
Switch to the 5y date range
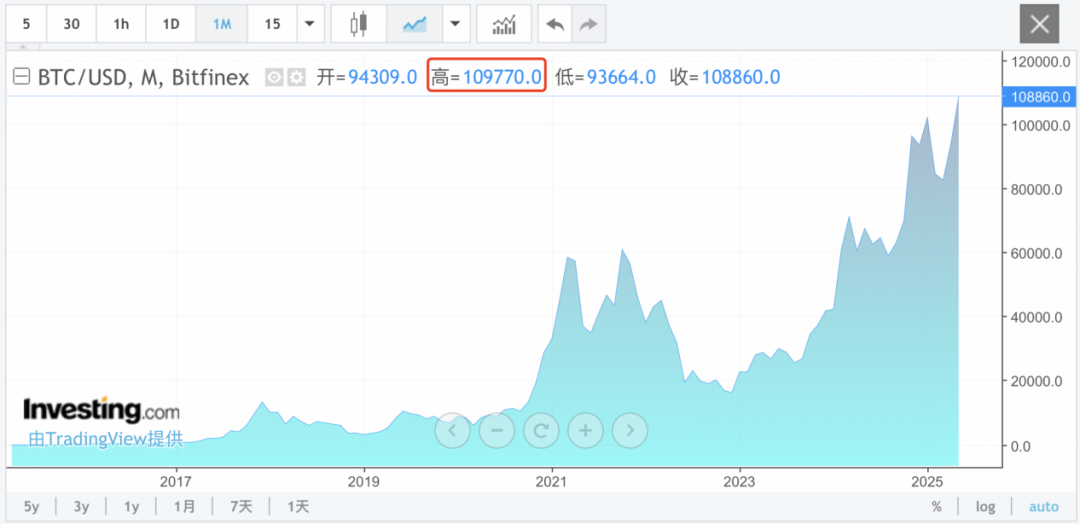(x=31, y=506)
